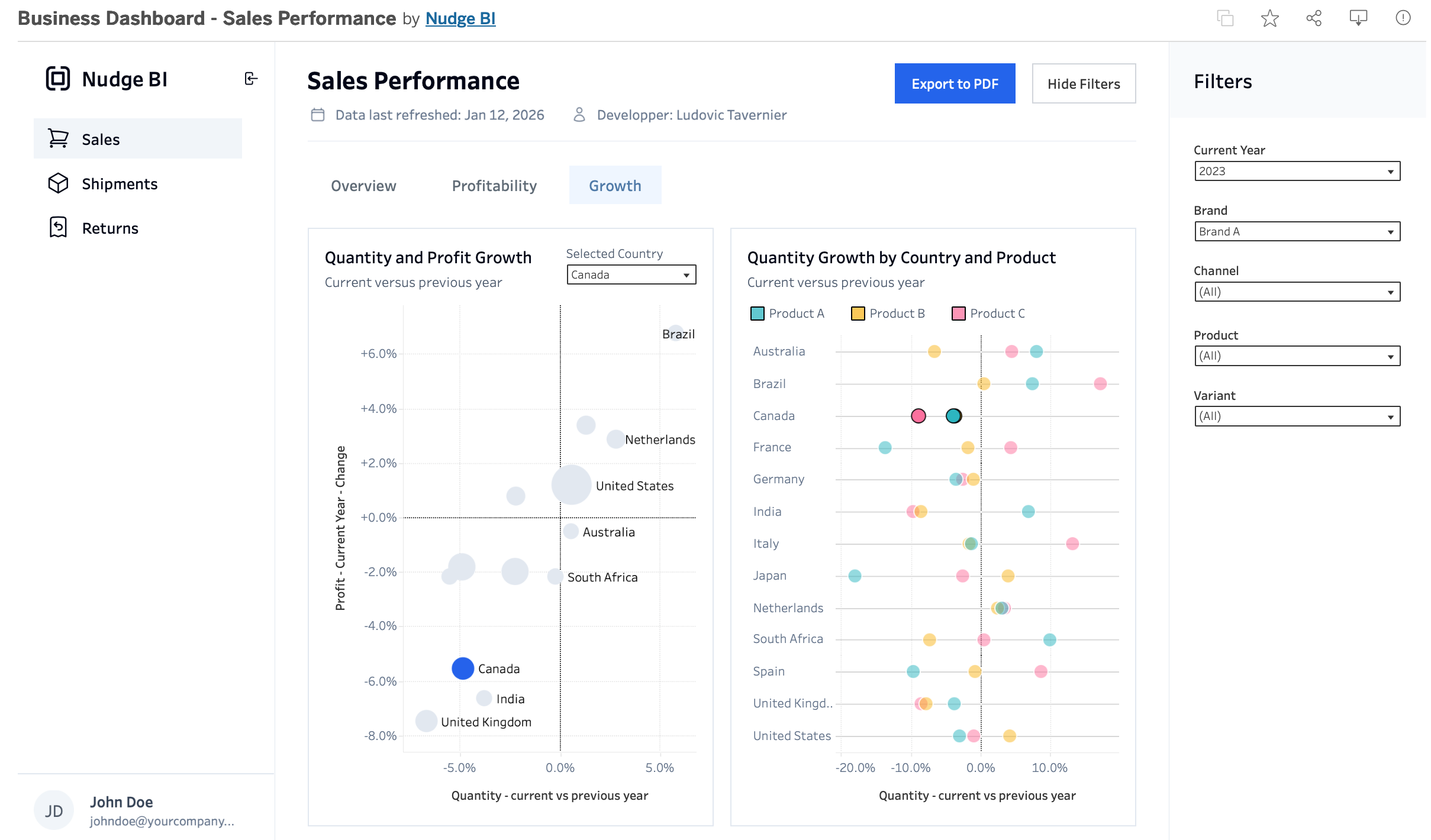Click the Nudge BI logo icon
The image size is (1431, 840).
point(58,79)
